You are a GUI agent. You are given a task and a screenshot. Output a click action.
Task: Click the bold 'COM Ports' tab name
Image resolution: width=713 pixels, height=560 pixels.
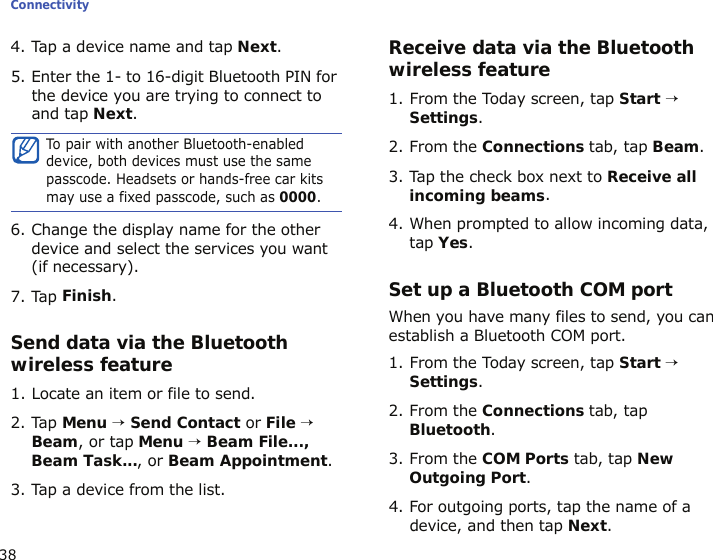[525, 459]
